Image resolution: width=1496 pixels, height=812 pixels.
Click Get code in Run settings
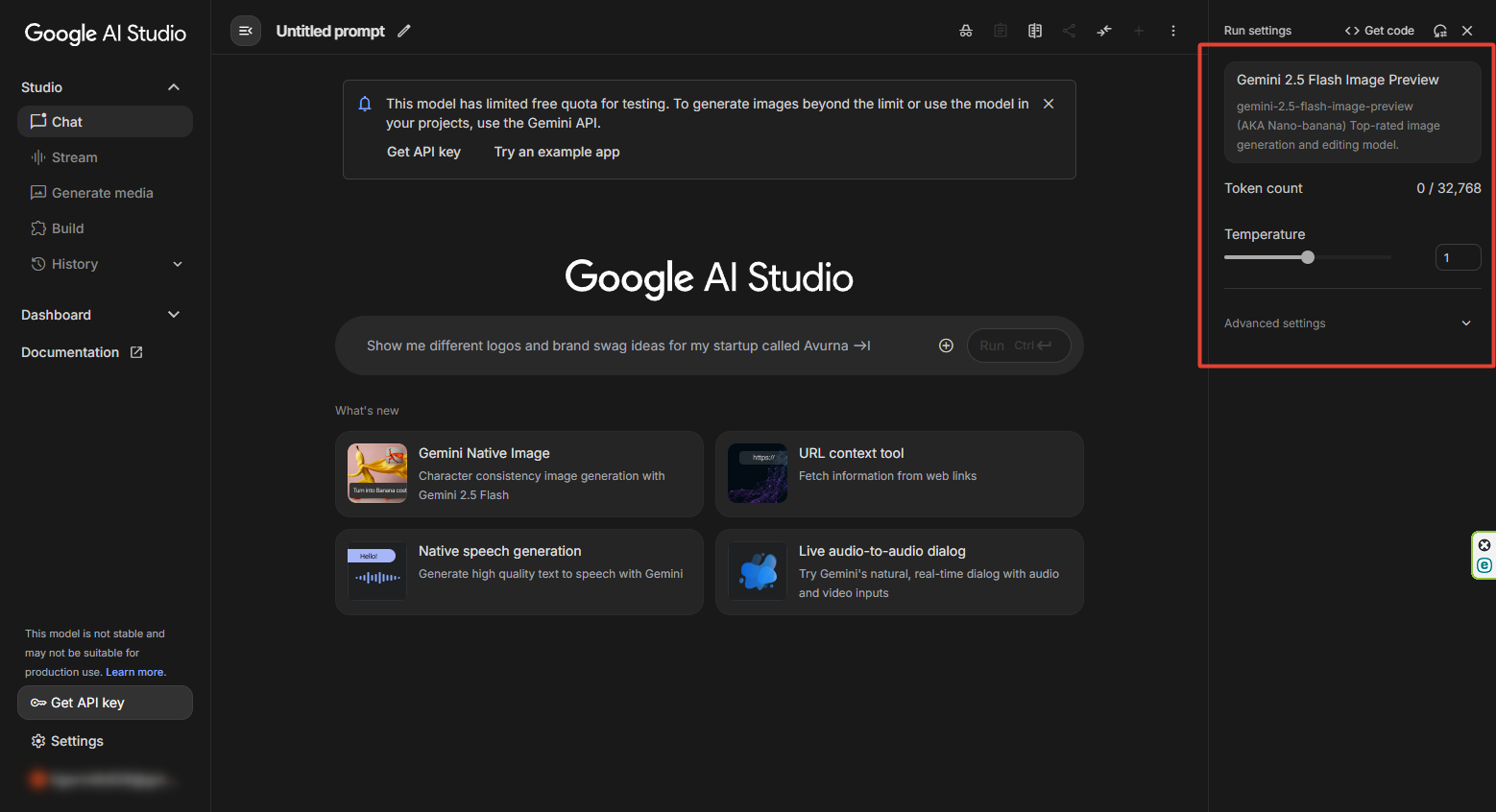tap(1380, 31)
